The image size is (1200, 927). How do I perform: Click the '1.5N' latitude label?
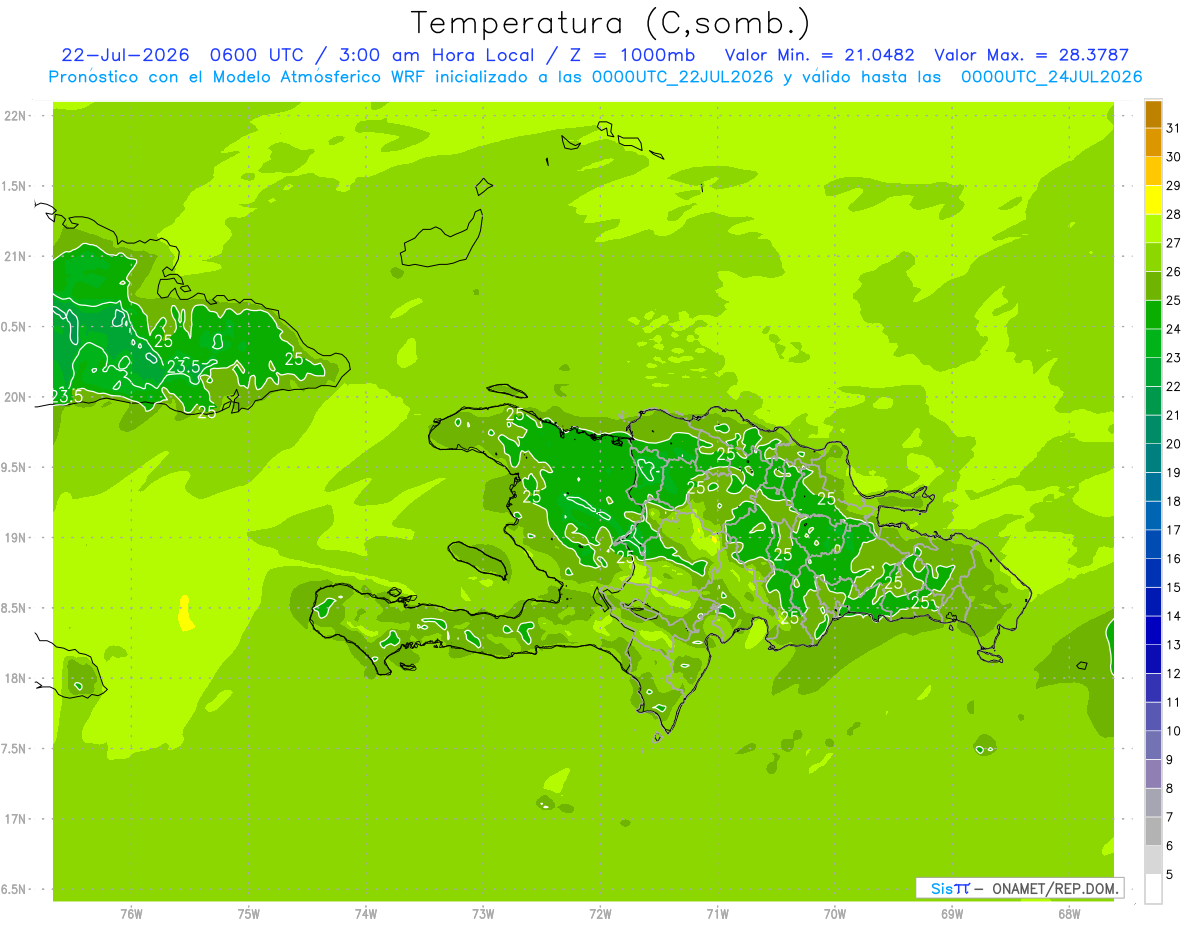[x=15, y=187]
